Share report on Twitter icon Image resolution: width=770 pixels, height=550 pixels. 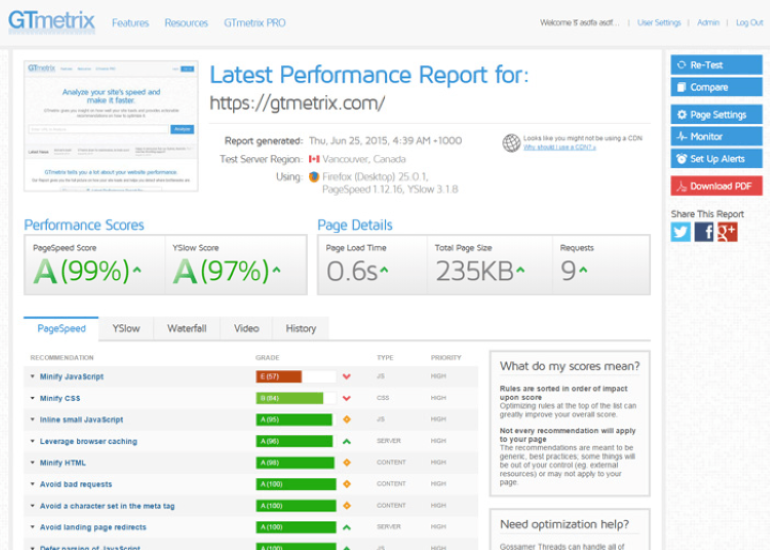(x=681, y=232)
